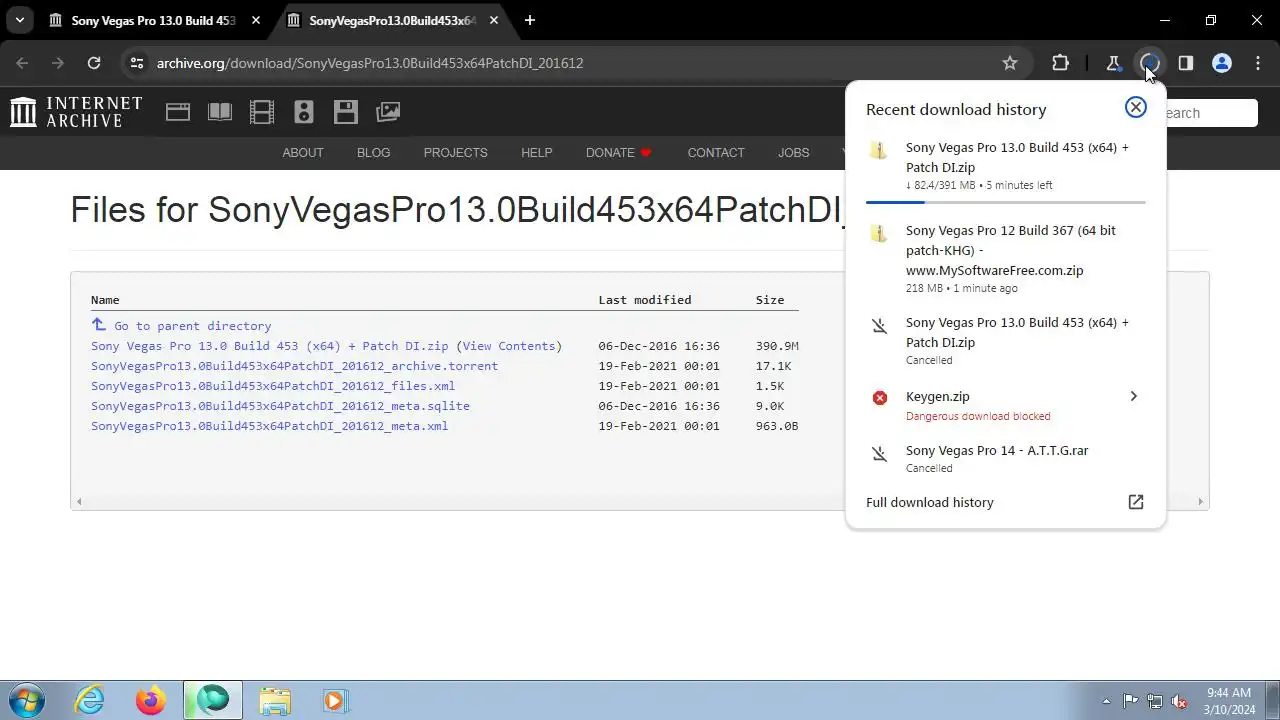Open media player icon on taskbar
This screenshot has height=720, width=1280.
[x=335, y=700]
